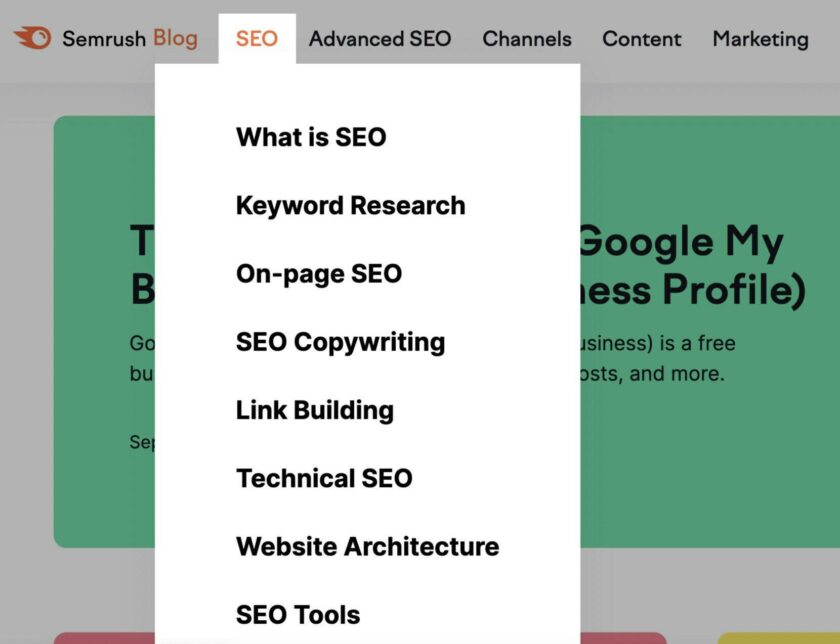Open the Content nav menu
Image resolution: width=840 pixels, height=644 pixels.
(642, 39)
